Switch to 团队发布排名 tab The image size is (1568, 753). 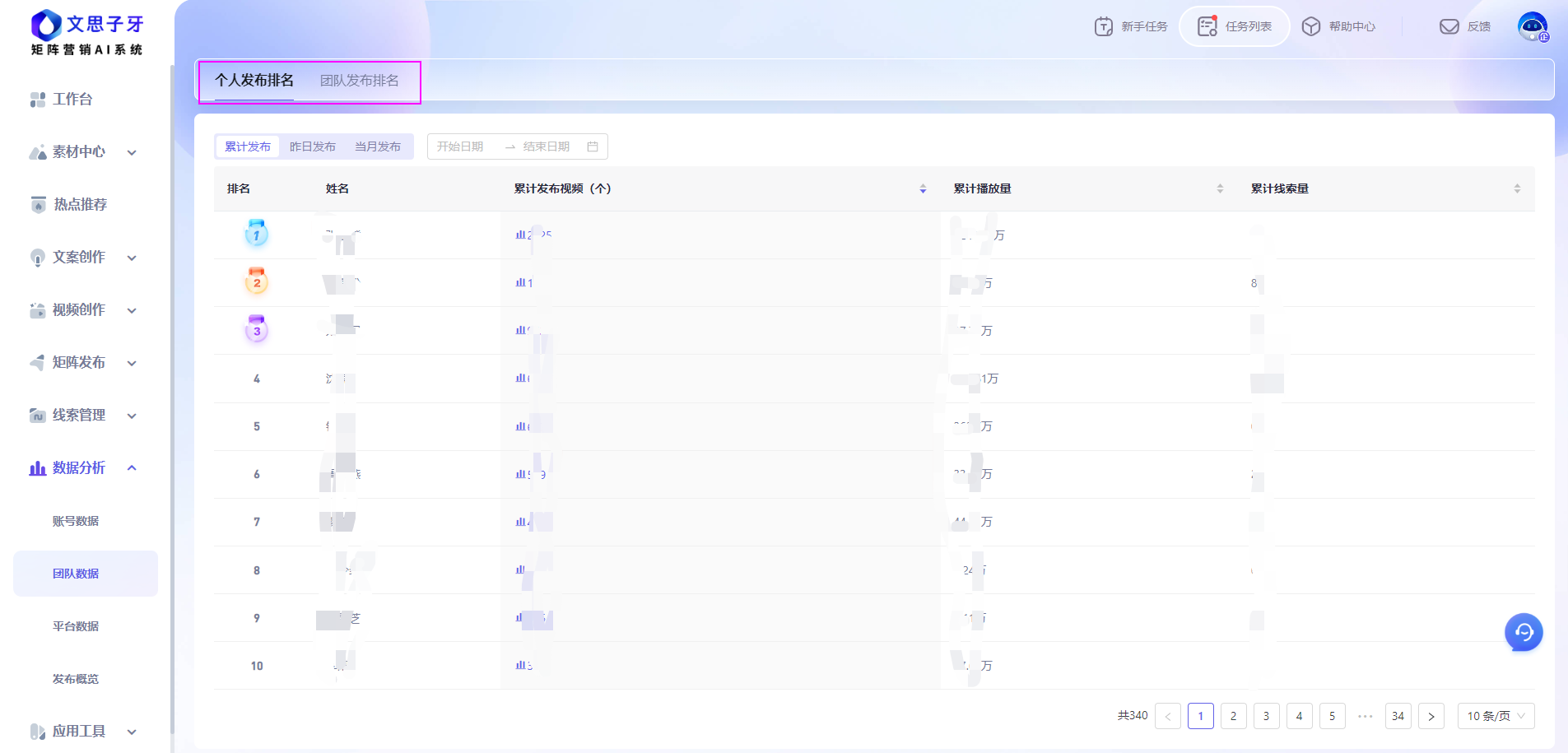[360, 81]
